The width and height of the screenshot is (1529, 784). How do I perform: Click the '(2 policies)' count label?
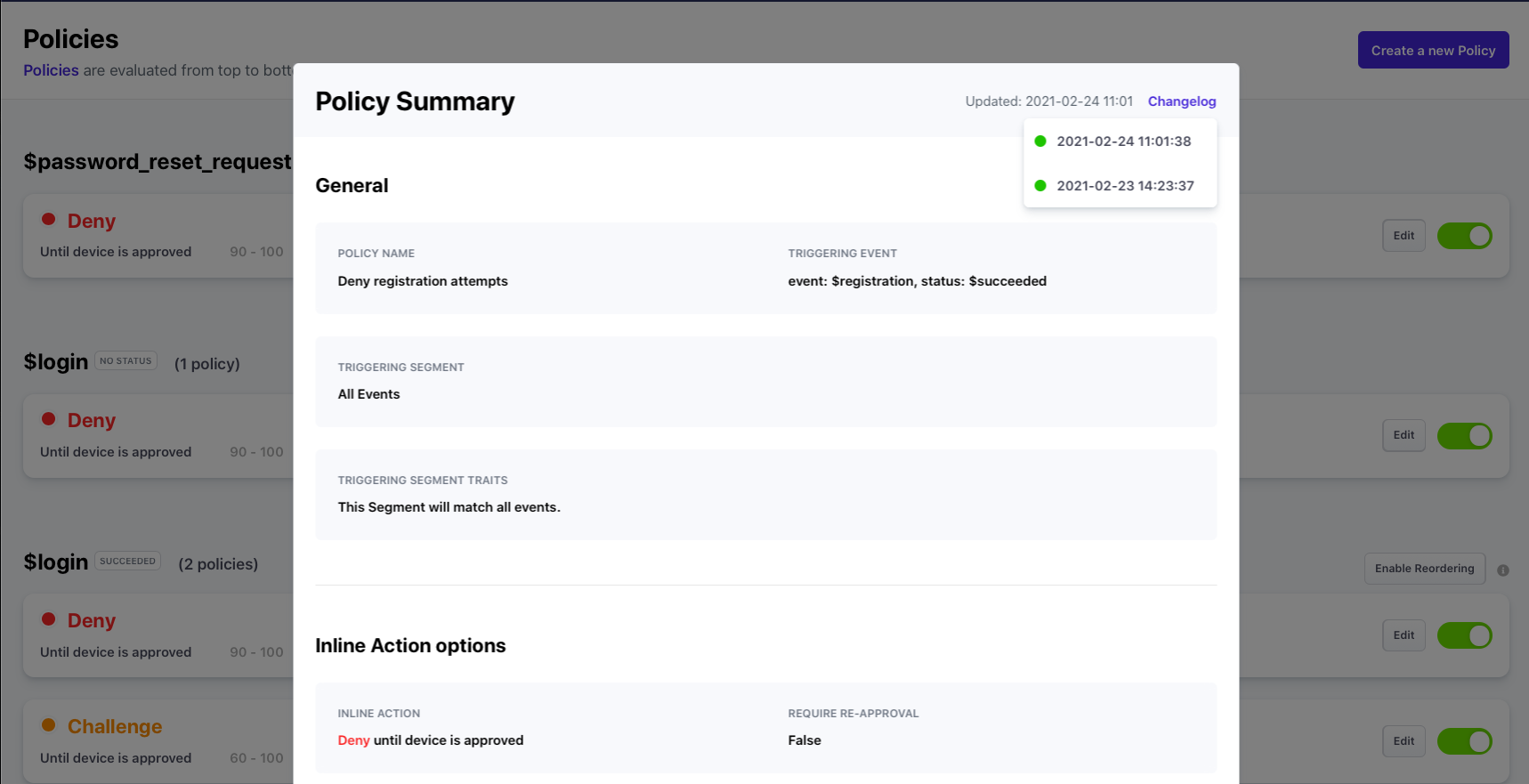click(218, 564)
